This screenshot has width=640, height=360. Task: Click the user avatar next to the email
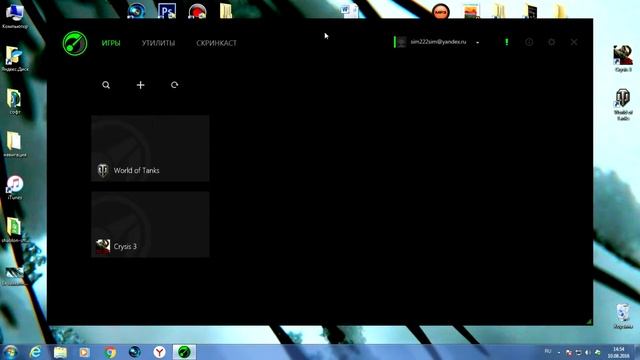tap(402, 42)
